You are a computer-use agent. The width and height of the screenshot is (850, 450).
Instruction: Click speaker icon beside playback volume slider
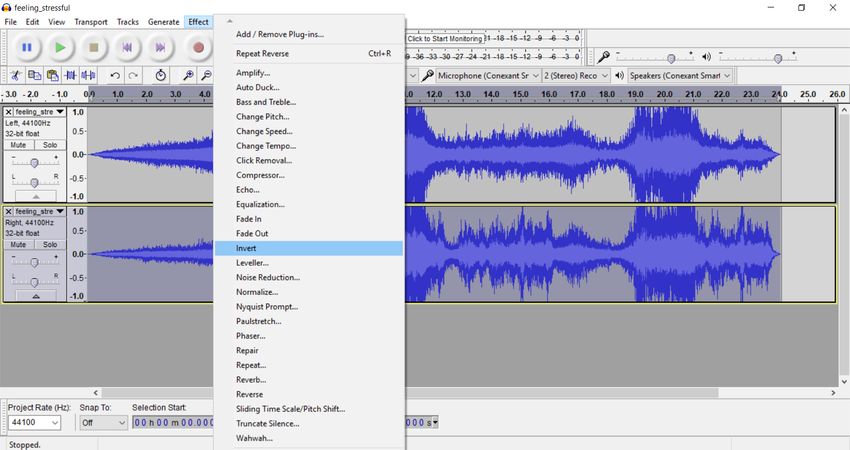[x=706, y=57]
